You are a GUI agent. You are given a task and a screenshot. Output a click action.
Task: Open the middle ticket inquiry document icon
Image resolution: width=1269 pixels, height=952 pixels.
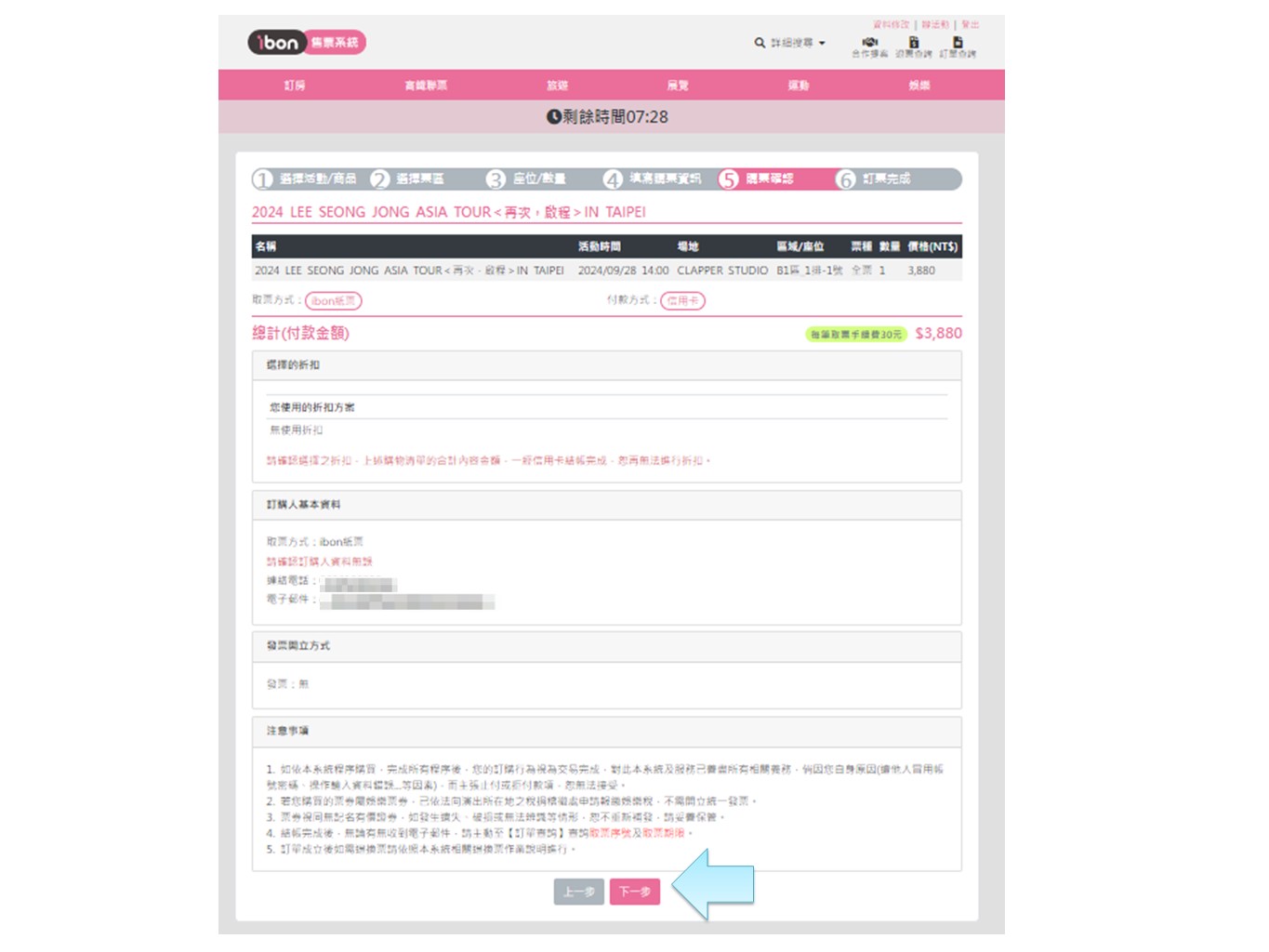pyautogui.click(x=913, y=42)
